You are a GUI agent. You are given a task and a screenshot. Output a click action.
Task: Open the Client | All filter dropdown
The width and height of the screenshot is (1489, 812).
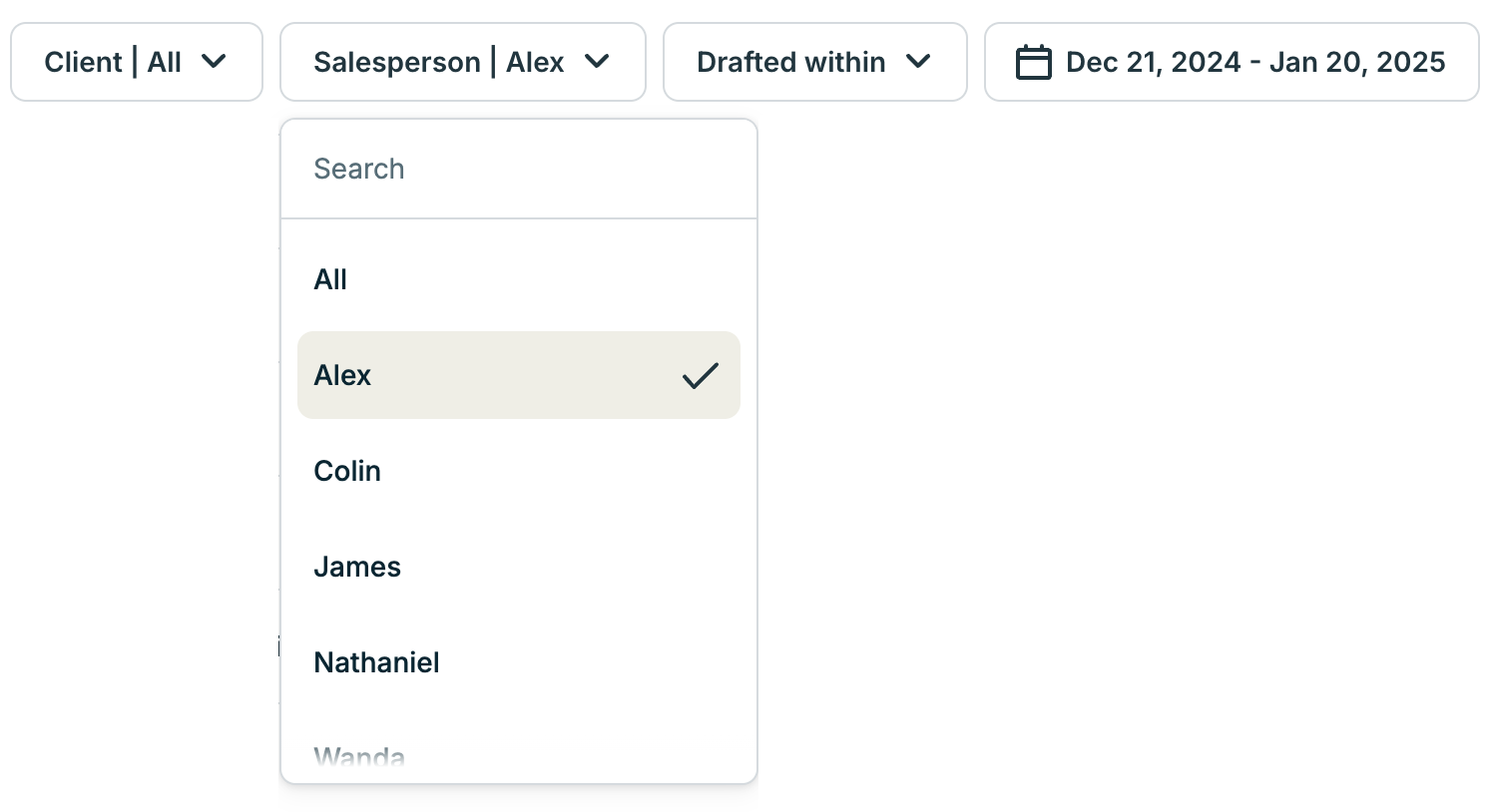coord(137,62)
